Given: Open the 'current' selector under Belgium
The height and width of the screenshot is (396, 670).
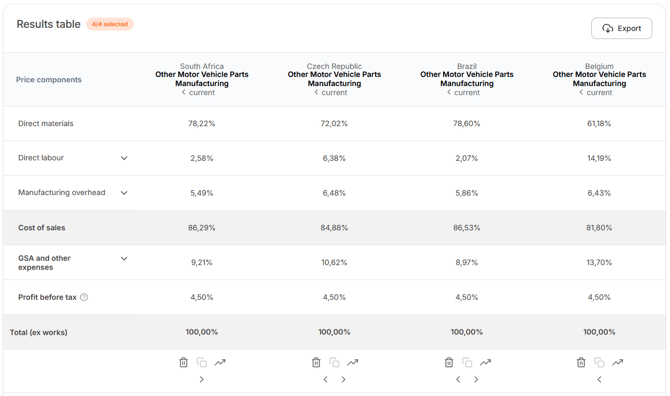Looking at the screenshot, I should (x=596, y=92).
